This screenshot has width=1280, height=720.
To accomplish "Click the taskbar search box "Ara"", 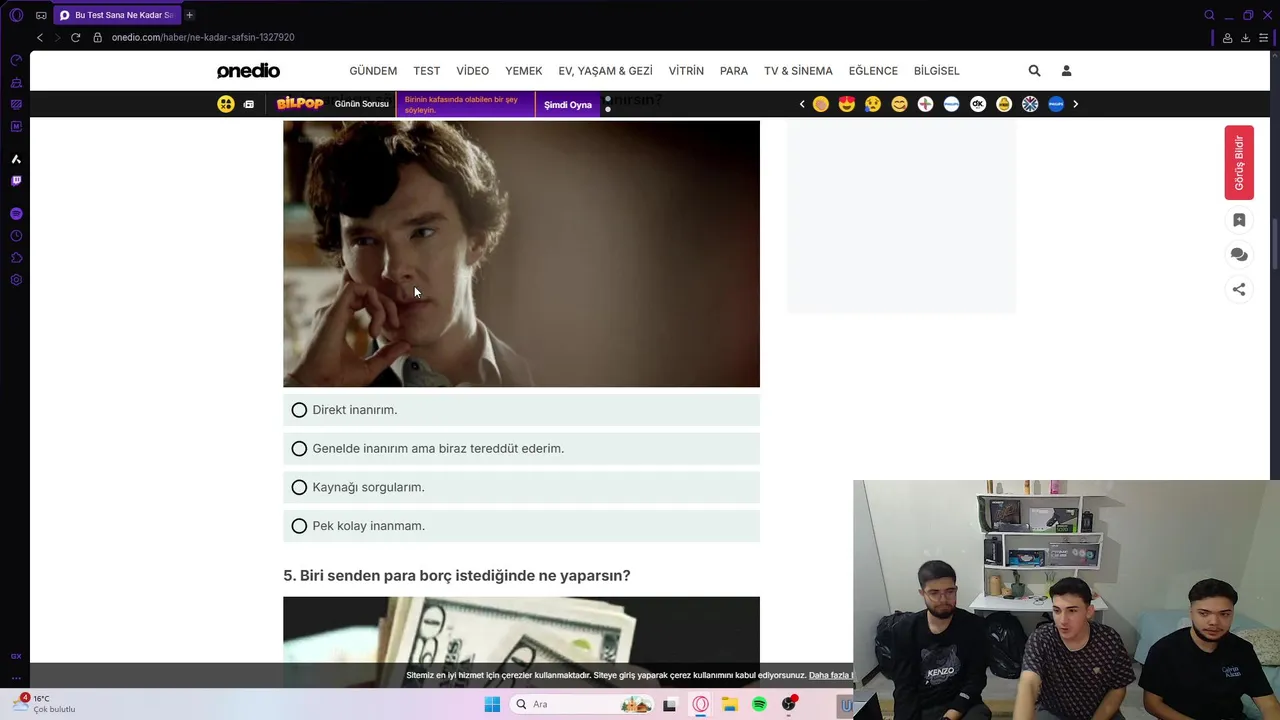I will [582, 704].
